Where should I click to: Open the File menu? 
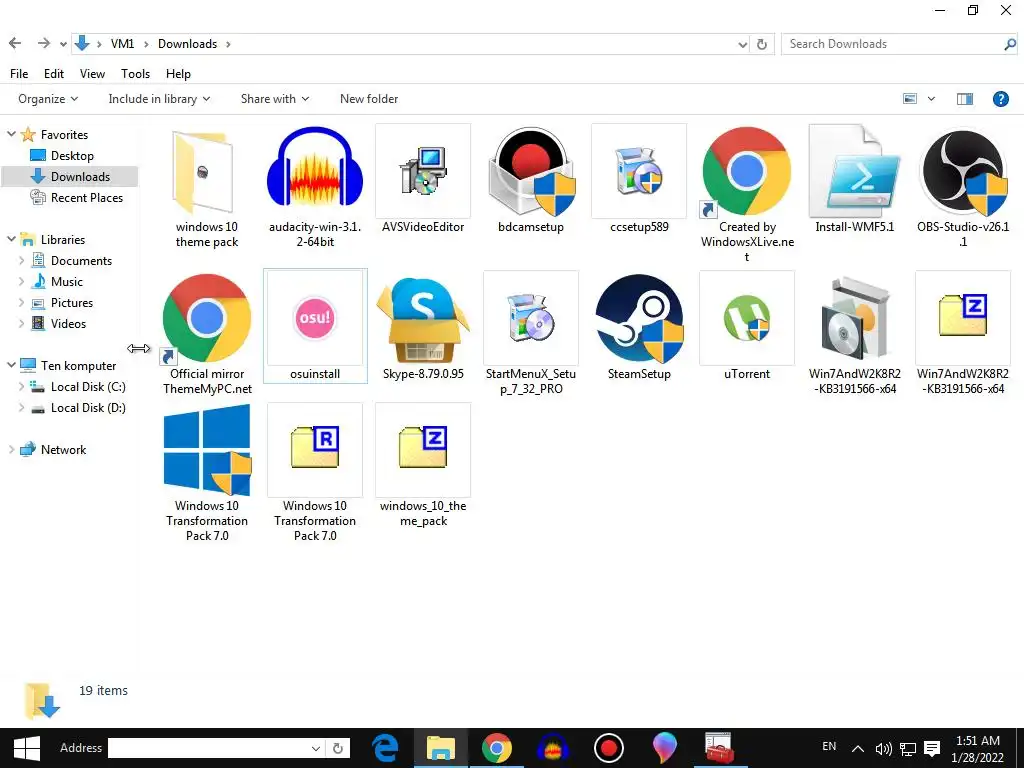pyautogui.click(x=19, y=74)
